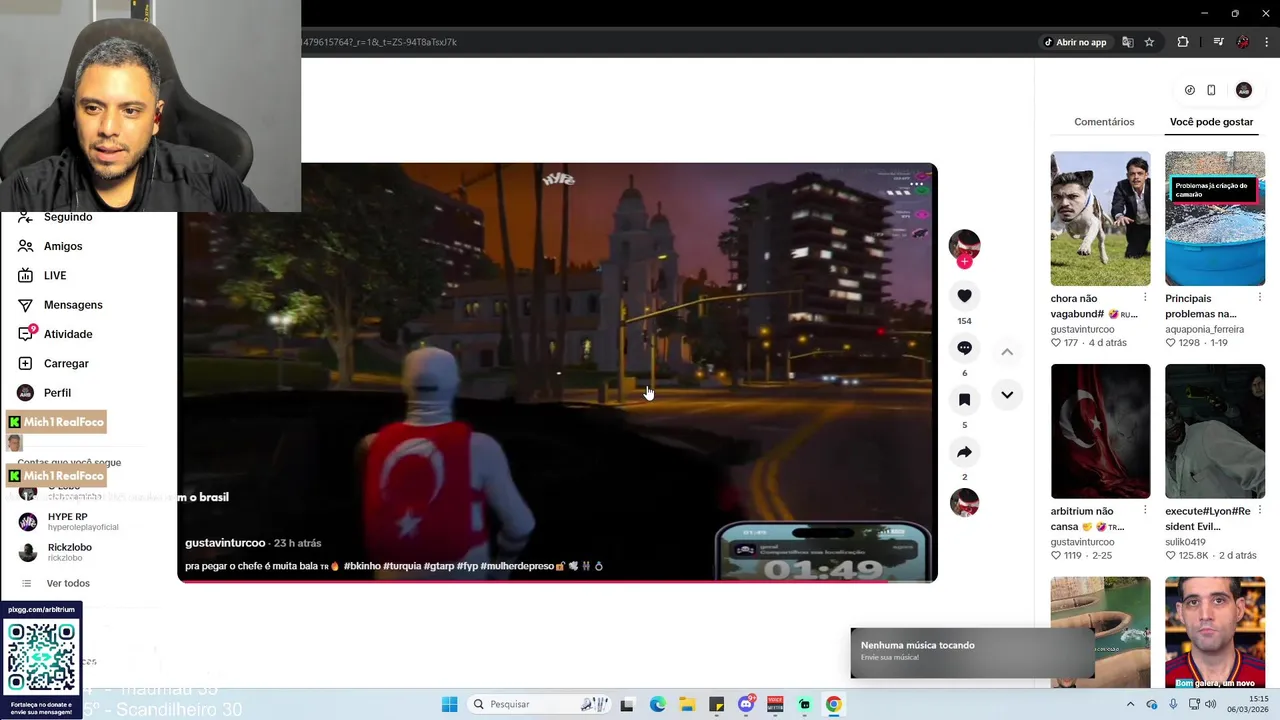Open File Explorer from taskbar
Image resolution: width=1280 pixels, height=720 pixels.
point(687,704)
